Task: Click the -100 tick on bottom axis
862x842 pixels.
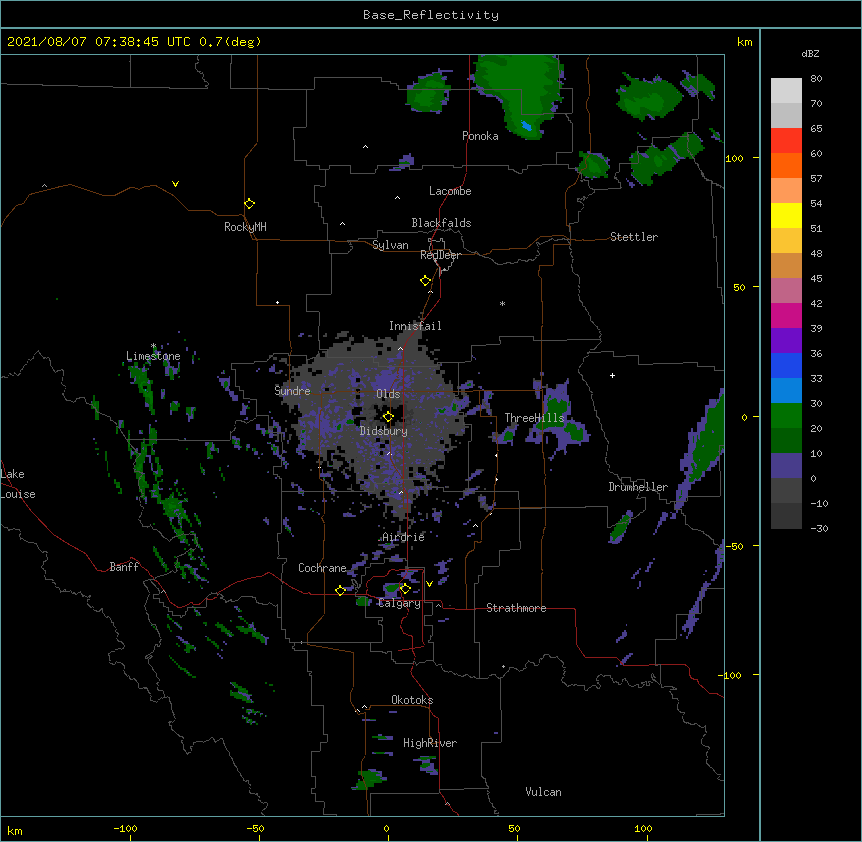Action: [x=125, y=828]
